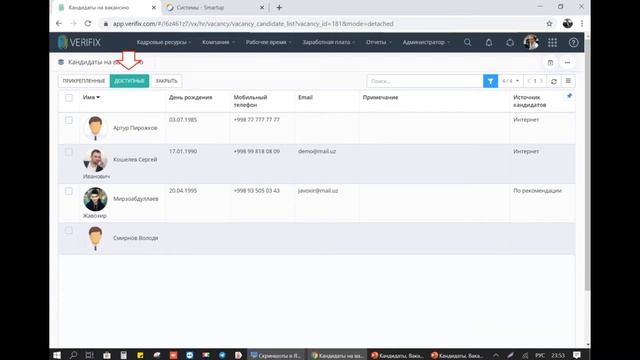Reload the page with the browser refresh button
640x360 pixels.
click(x=88, y=24)
